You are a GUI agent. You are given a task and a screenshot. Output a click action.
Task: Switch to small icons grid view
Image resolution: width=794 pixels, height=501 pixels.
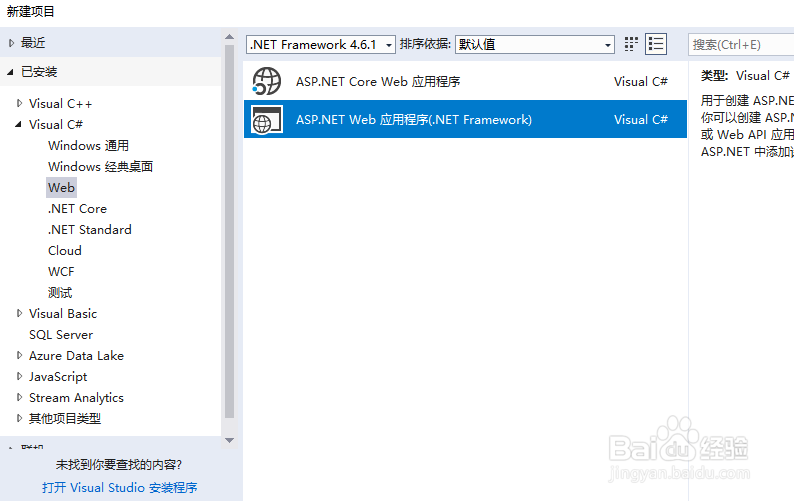click(x=631, y=44)
